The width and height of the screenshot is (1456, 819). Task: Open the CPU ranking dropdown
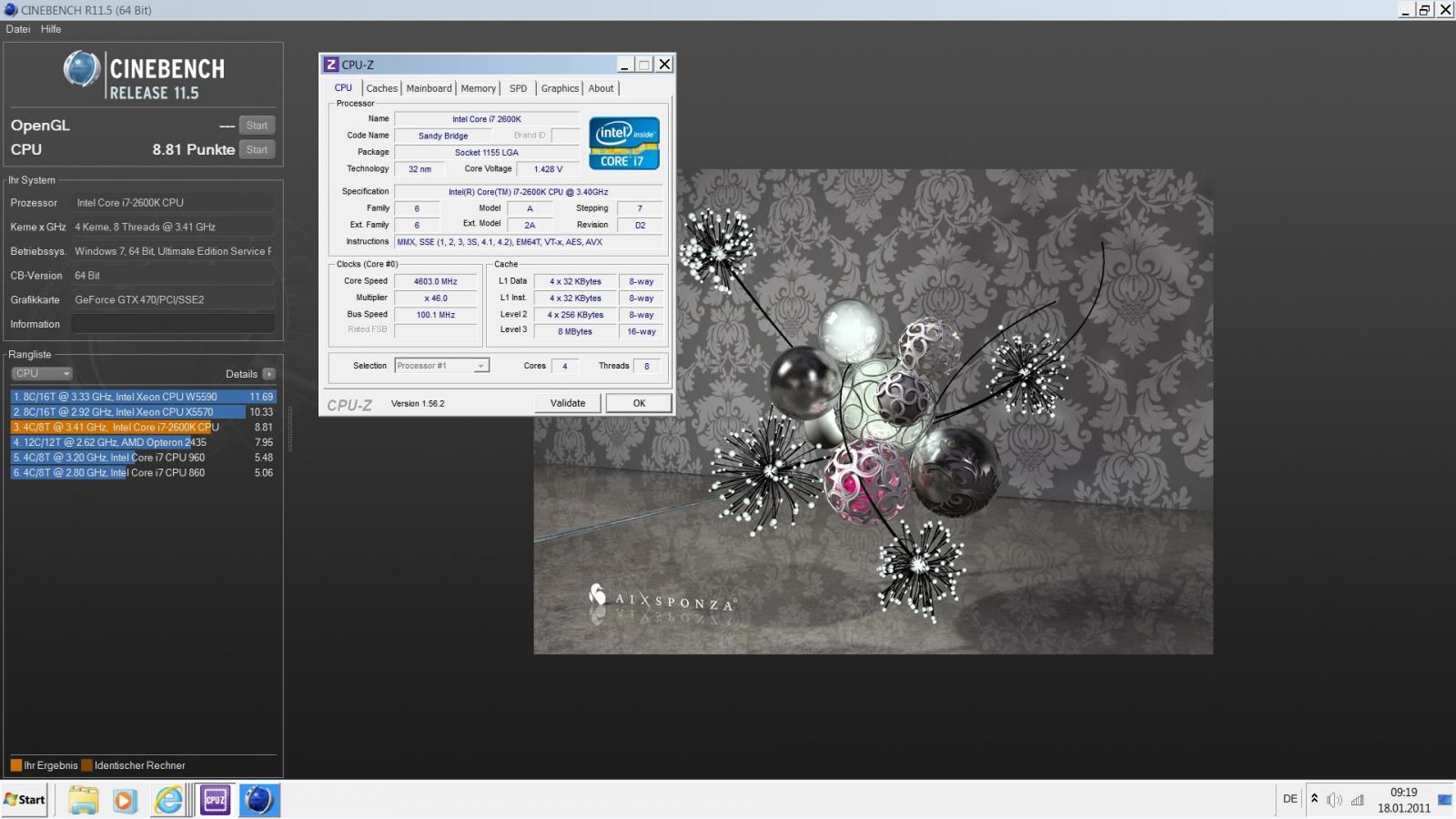point(42,374)
